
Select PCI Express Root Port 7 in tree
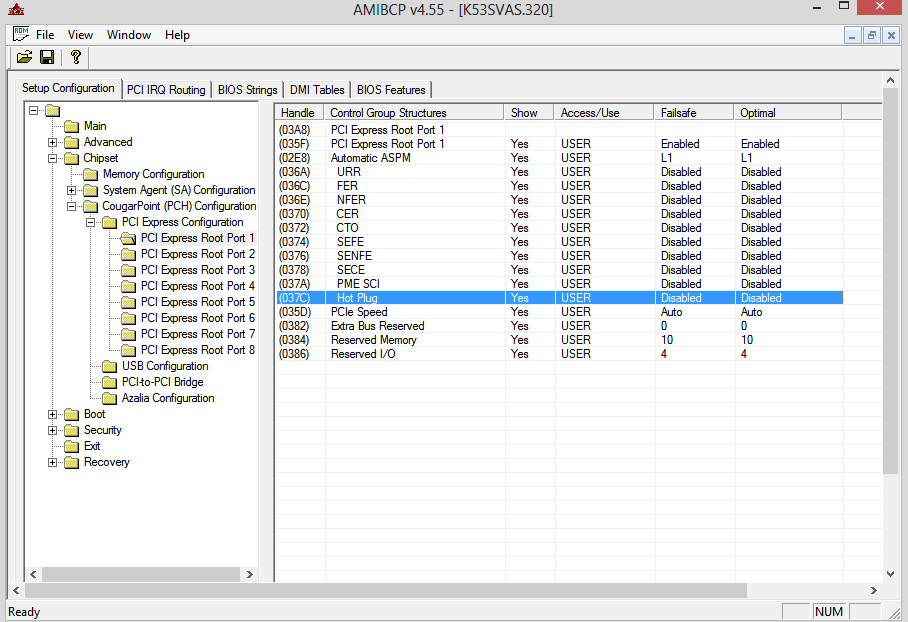(x=197, y=334)
